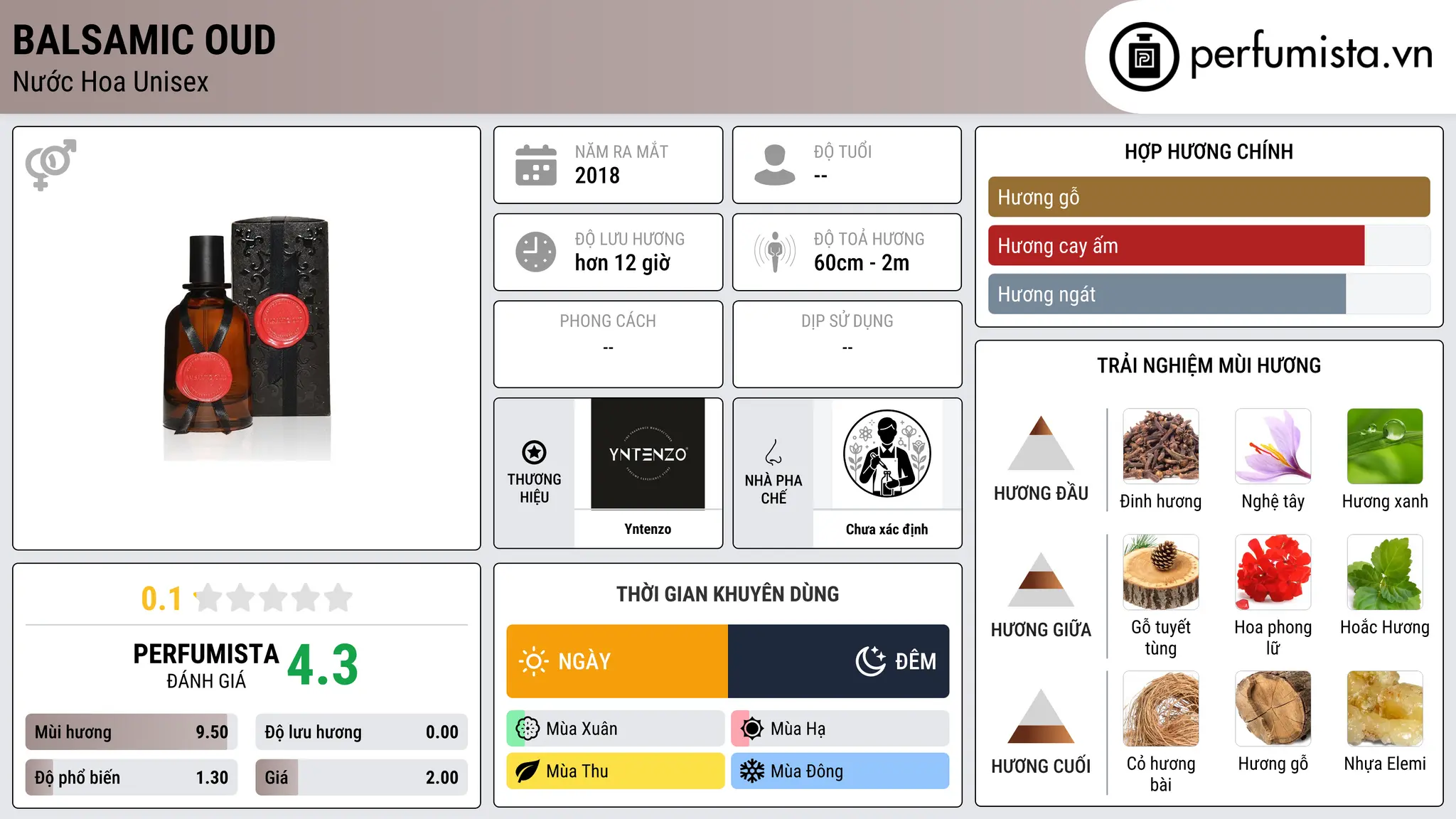Select the Đinh hương clove note image
Screen dimensions: 1456x819
pyautogui.click(x=1161, y=446)
